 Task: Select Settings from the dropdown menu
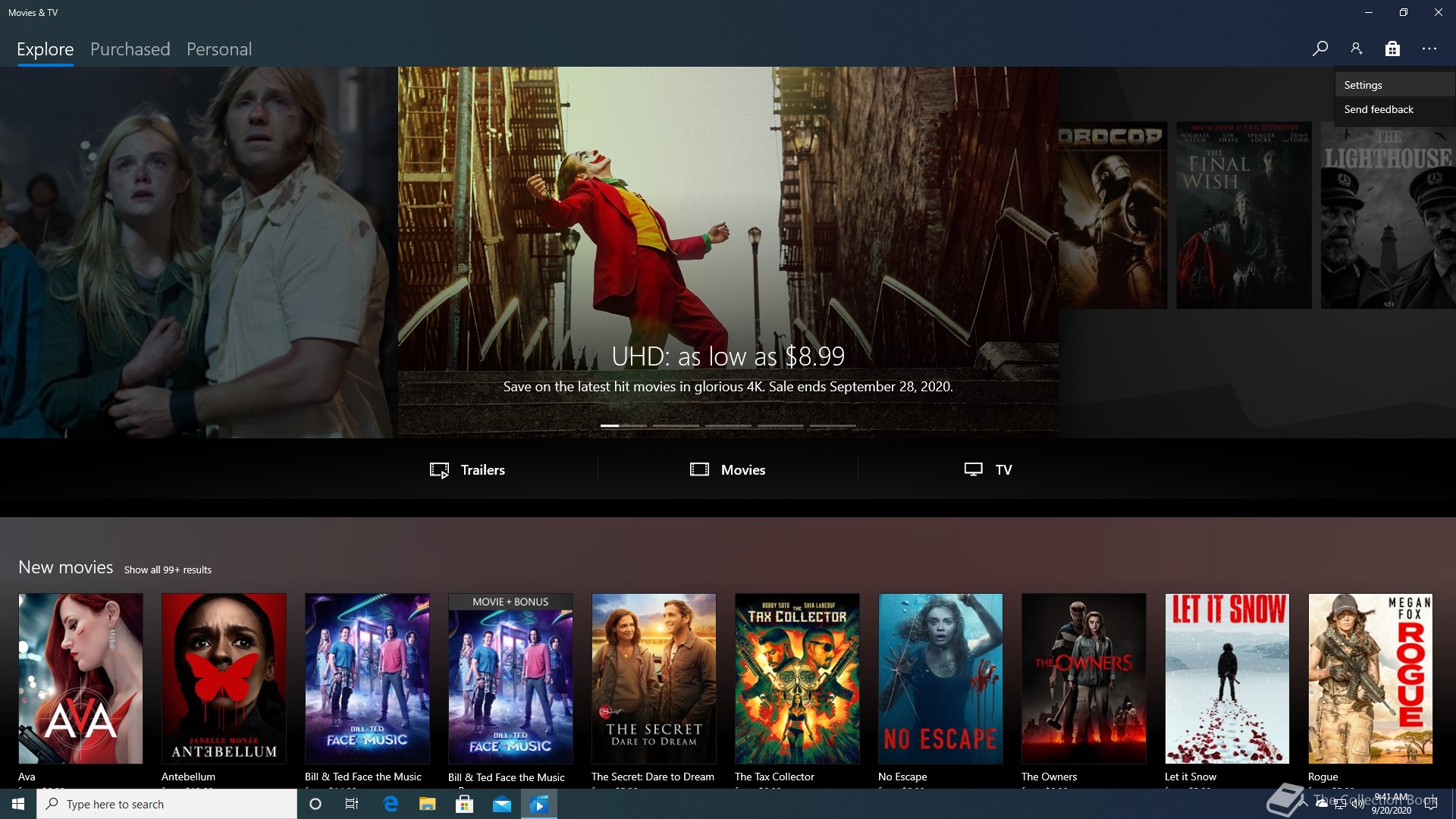point(1395,85)
